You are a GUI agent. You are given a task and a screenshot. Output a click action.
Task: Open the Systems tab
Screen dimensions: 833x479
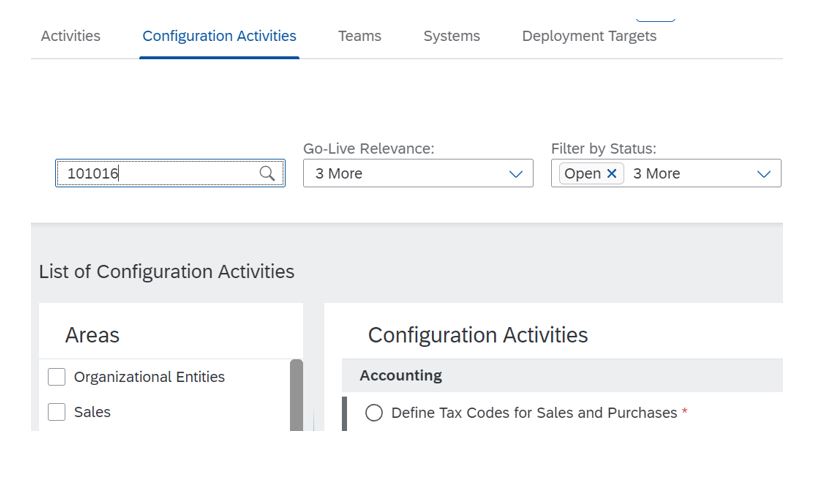pos(452,36)
